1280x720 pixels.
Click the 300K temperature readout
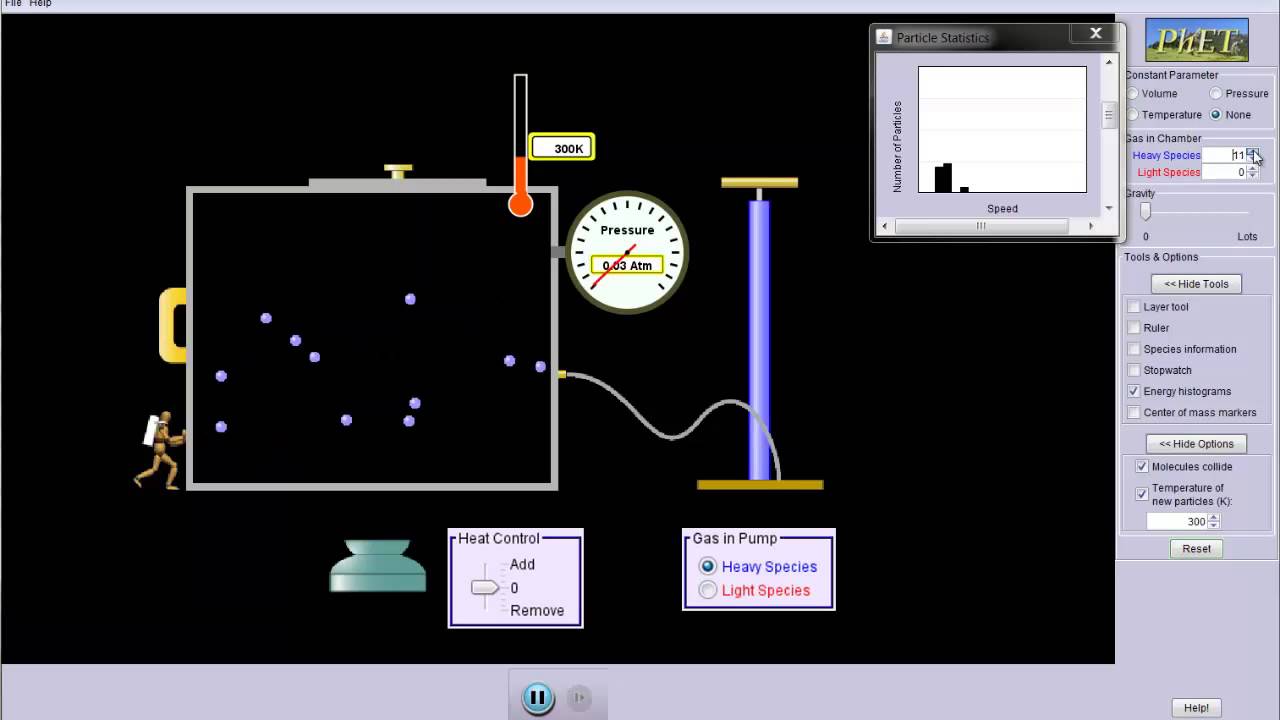(x=562, y=148)
